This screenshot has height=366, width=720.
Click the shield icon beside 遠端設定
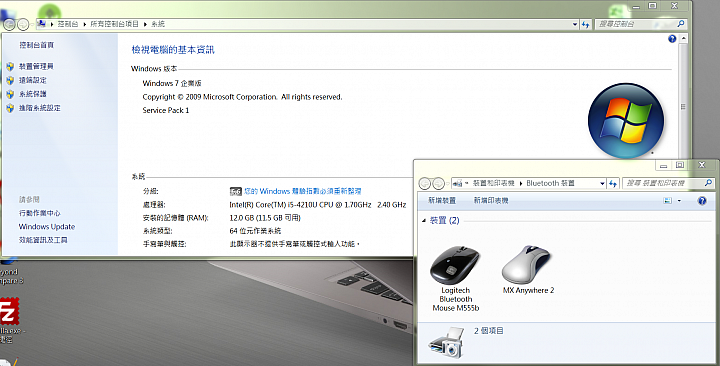point(10,80)
